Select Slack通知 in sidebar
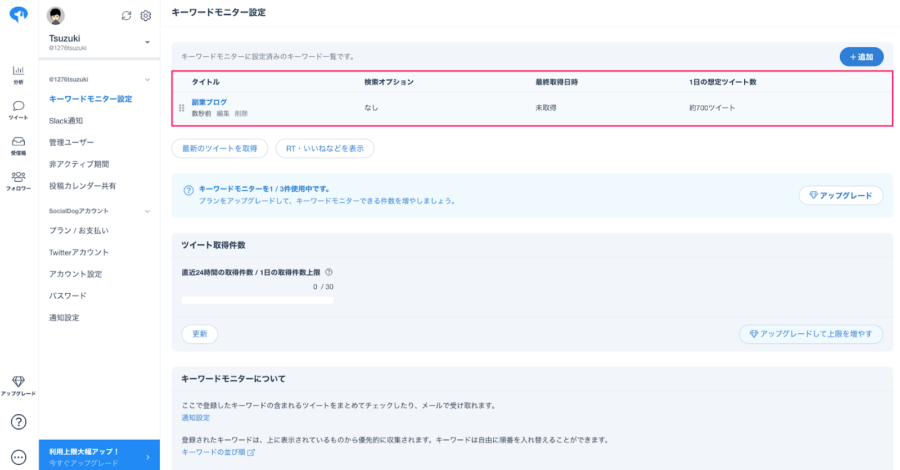This screenshot has height=470, width=900. [66, 121]
